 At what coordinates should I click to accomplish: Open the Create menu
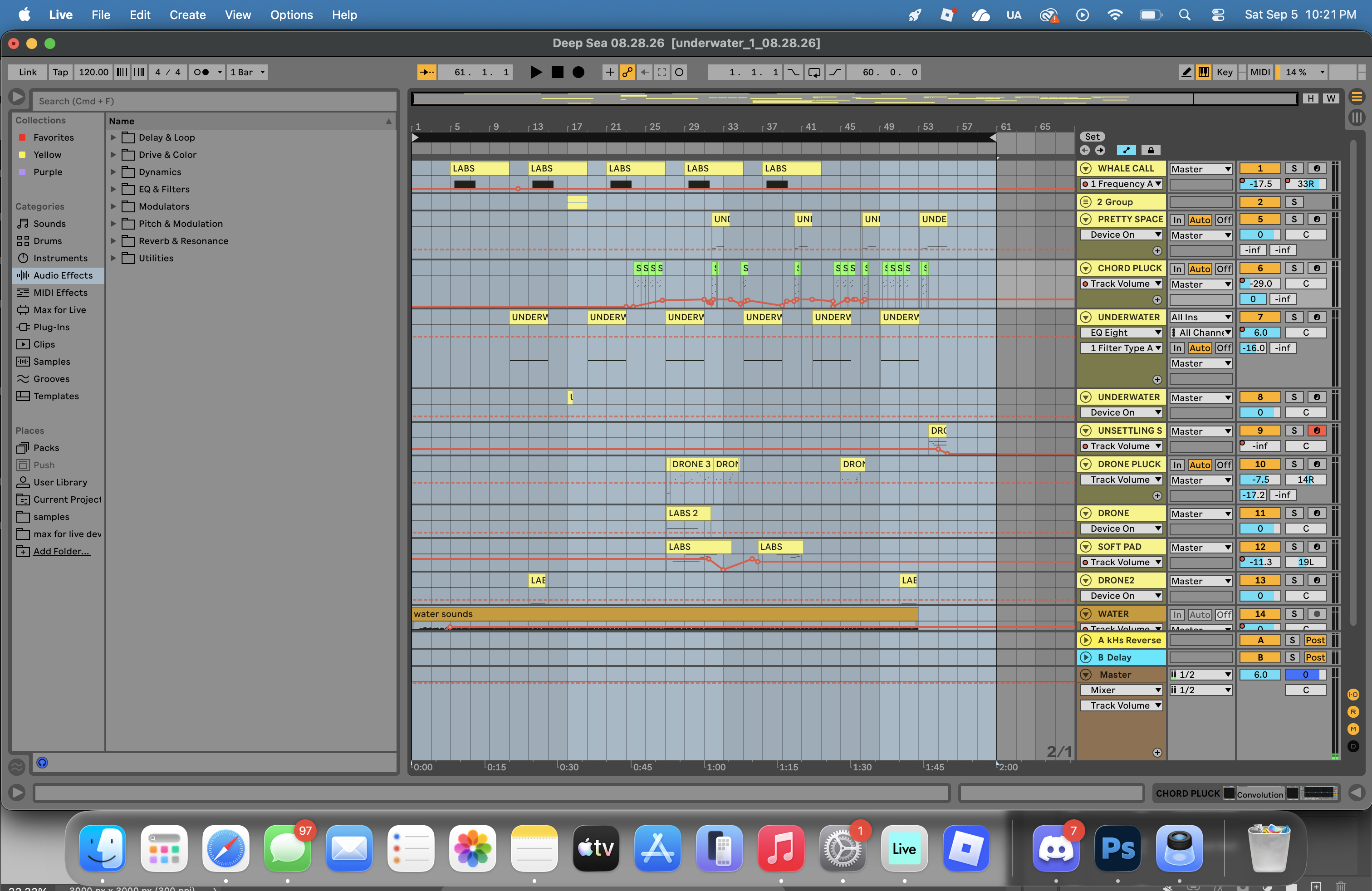[x=187, y=15]
